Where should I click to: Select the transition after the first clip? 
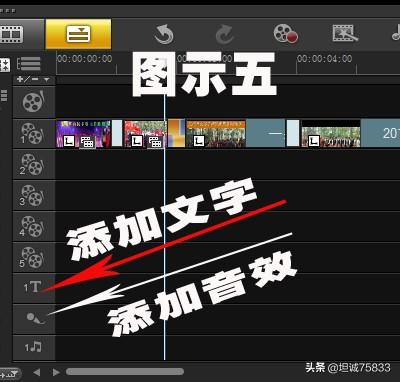(x=117, y=133)
